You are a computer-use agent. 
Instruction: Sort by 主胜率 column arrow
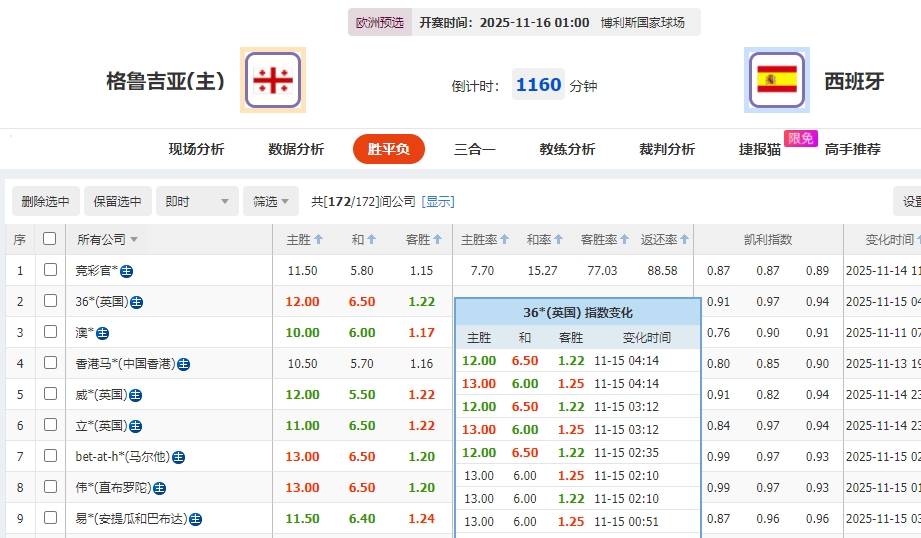point(504,240)
